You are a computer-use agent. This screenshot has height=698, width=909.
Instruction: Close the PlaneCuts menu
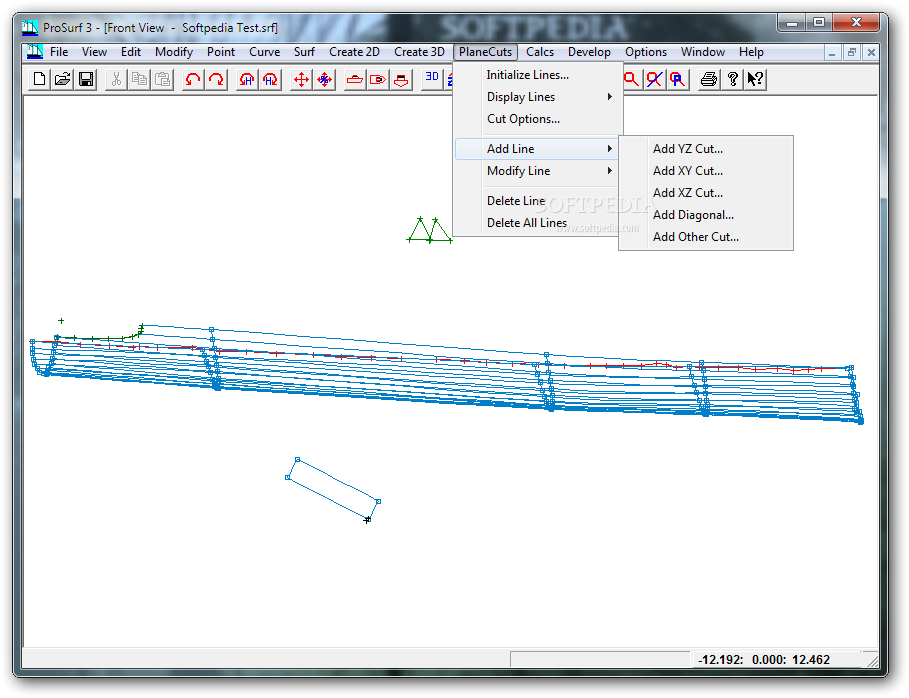(x=485, y=52)
